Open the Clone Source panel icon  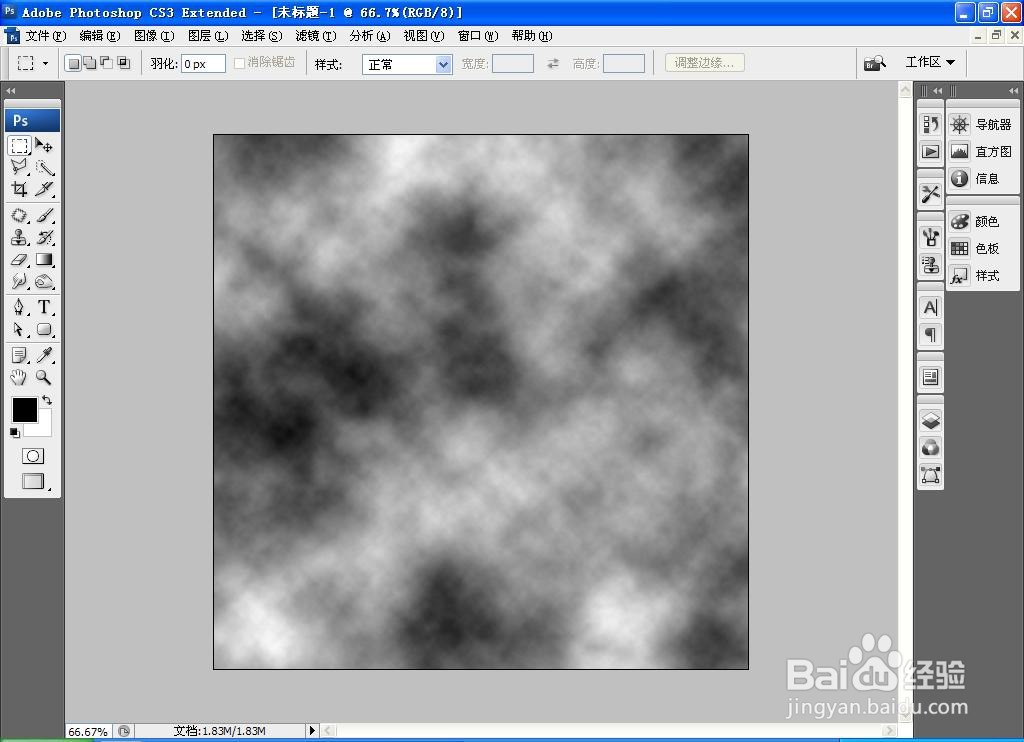tap(931, 265)
